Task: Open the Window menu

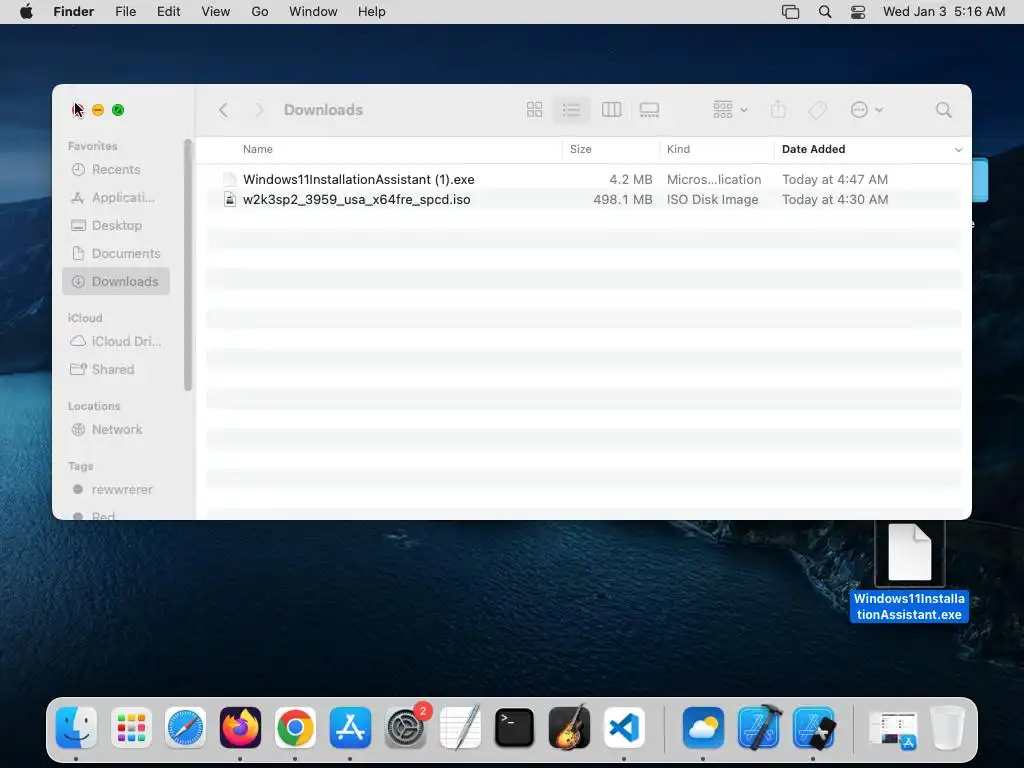Action: [313, 12]
